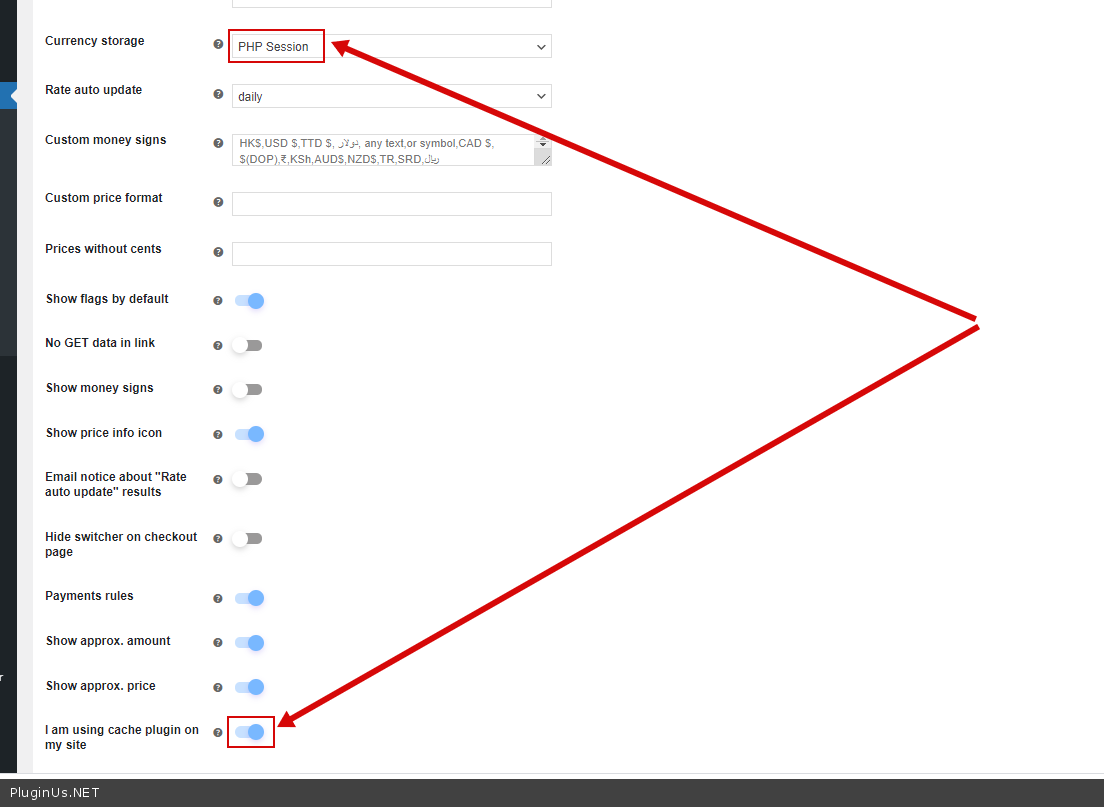Click help icon for Custom price format

tap(218, 202)
